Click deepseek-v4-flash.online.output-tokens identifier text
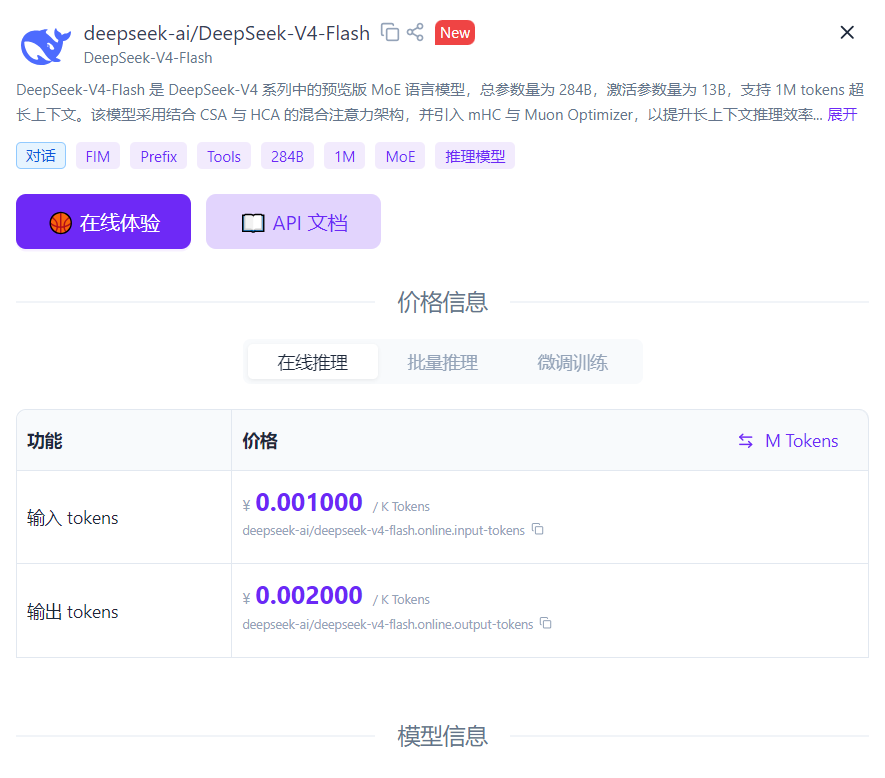 (x=388, y=624)
